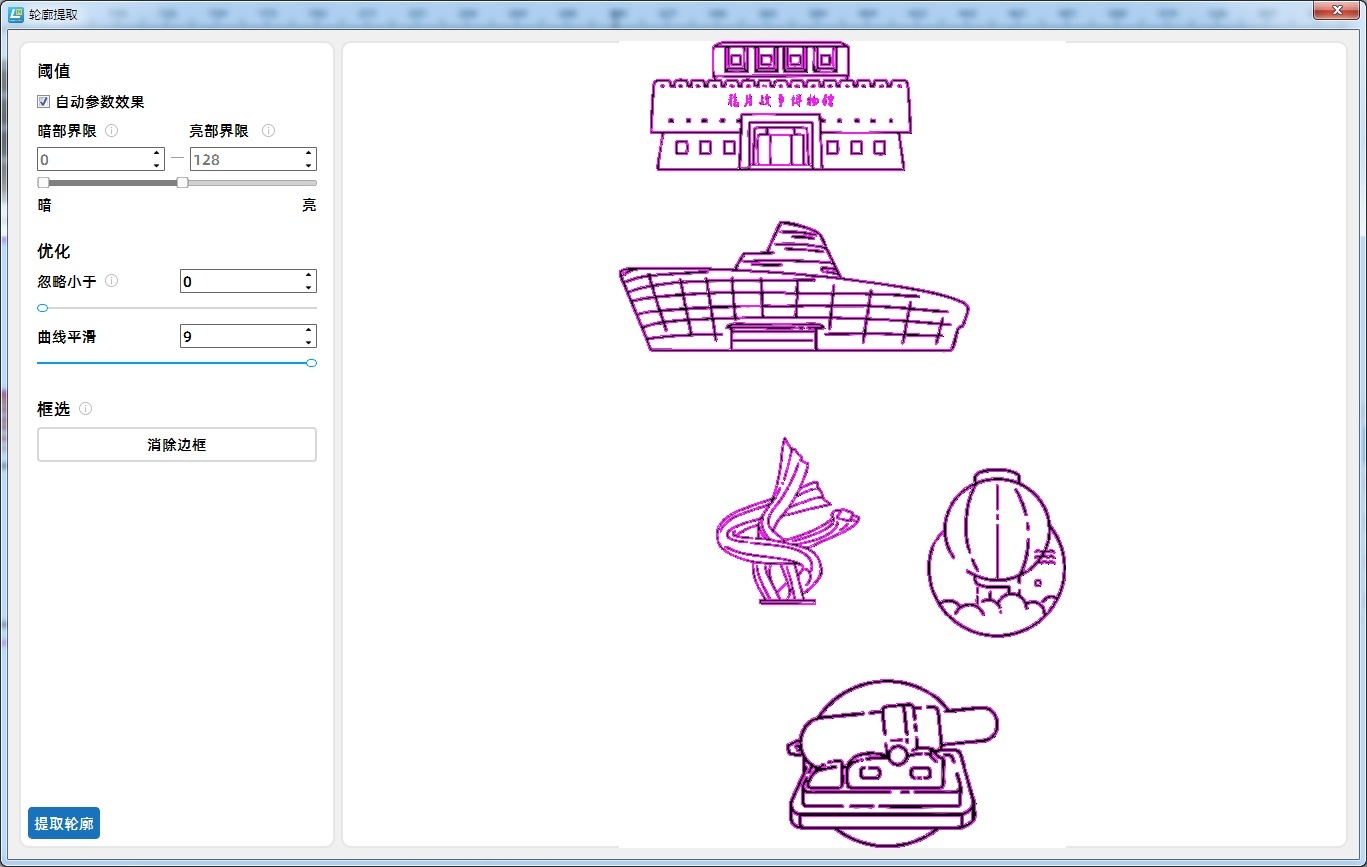This screenshot has height=867, width=1367.
Task: Click the info icon beside 暗部界限
Action: pos(112,131)
